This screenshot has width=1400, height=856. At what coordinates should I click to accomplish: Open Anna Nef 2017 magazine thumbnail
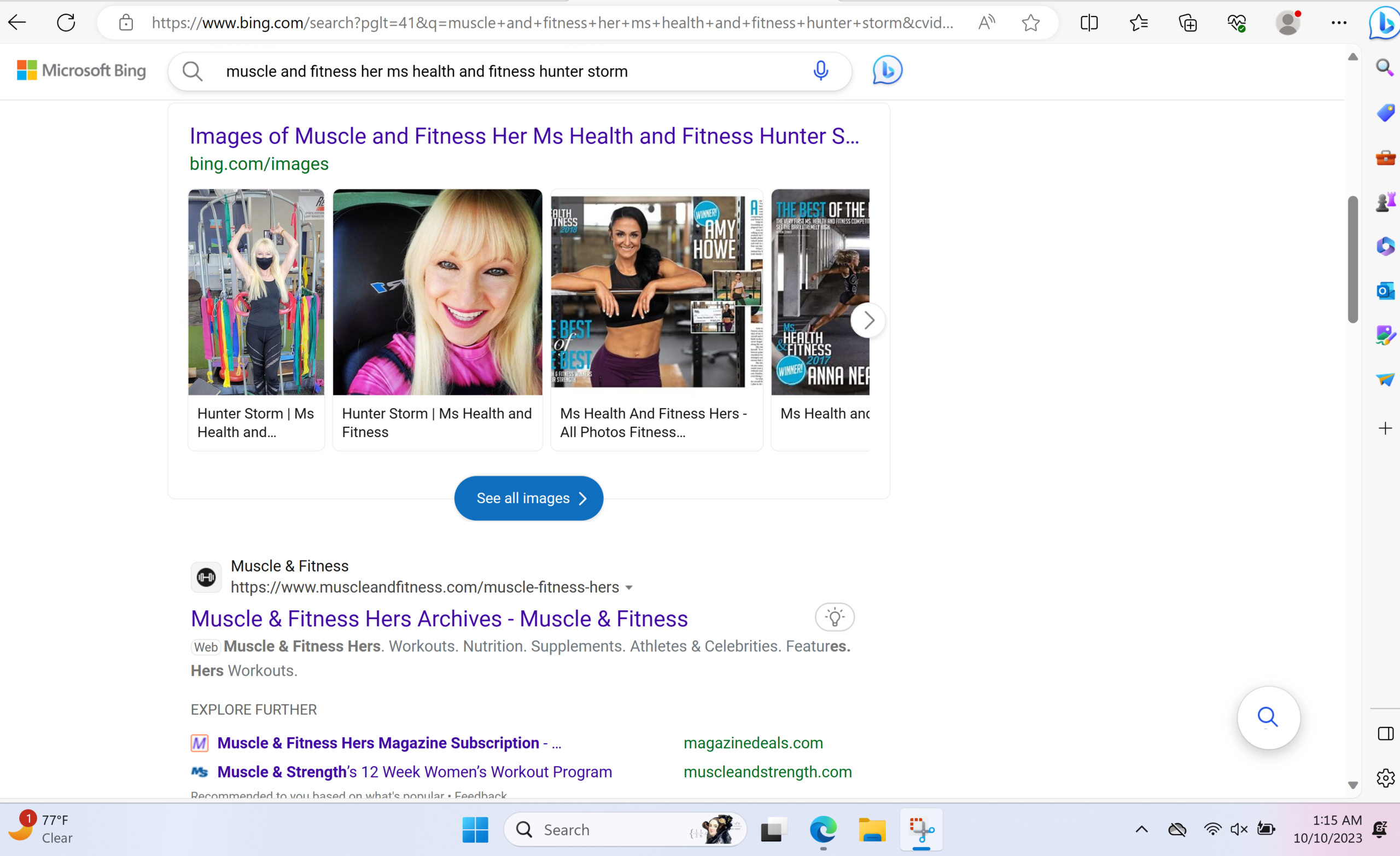pos(820,292)
